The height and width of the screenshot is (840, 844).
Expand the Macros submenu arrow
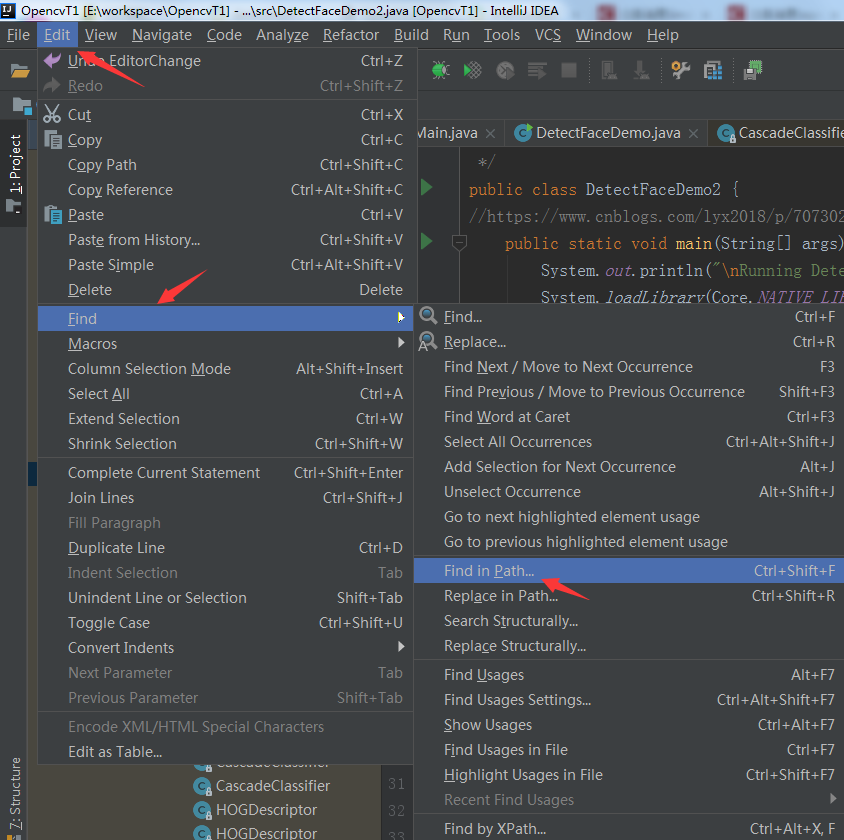[401, 342]
